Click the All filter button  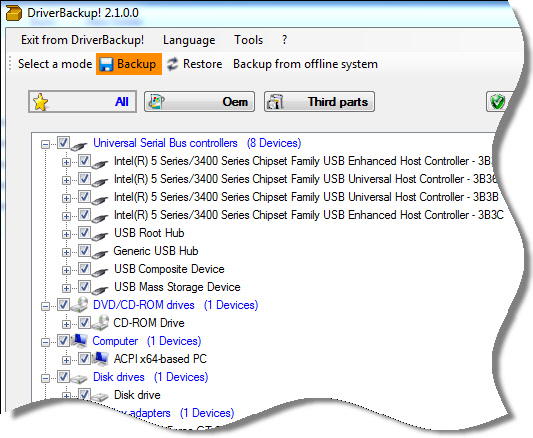83,102
